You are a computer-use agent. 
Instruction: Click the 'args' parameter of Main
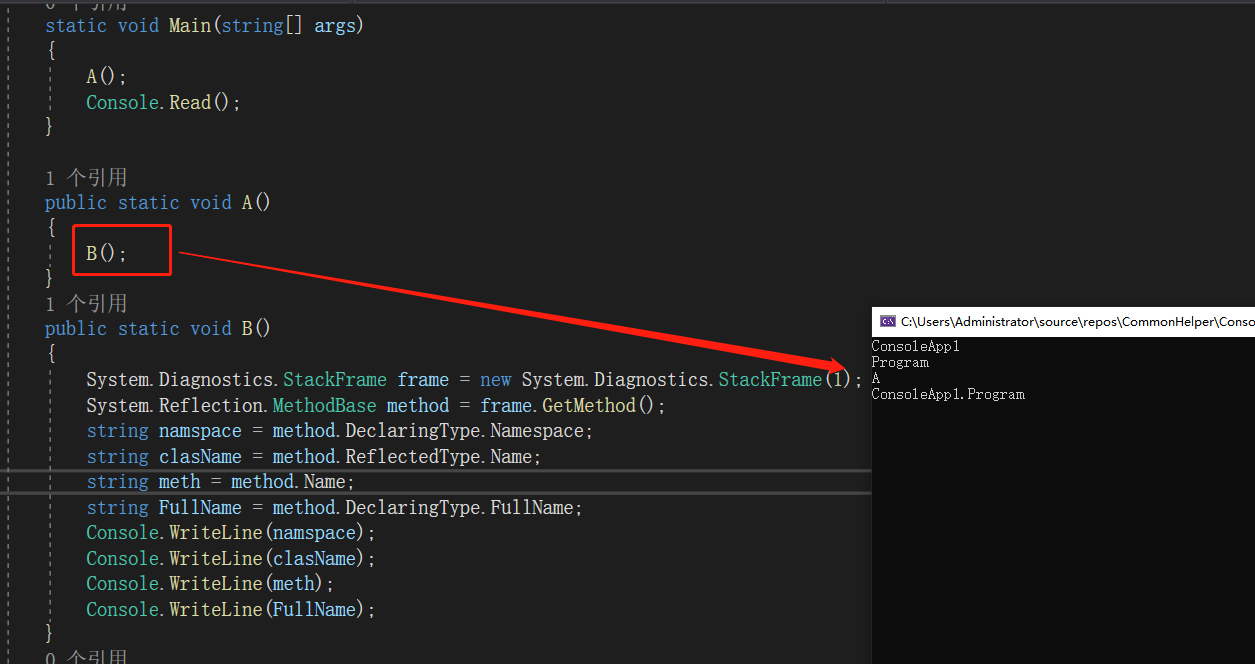335,26
